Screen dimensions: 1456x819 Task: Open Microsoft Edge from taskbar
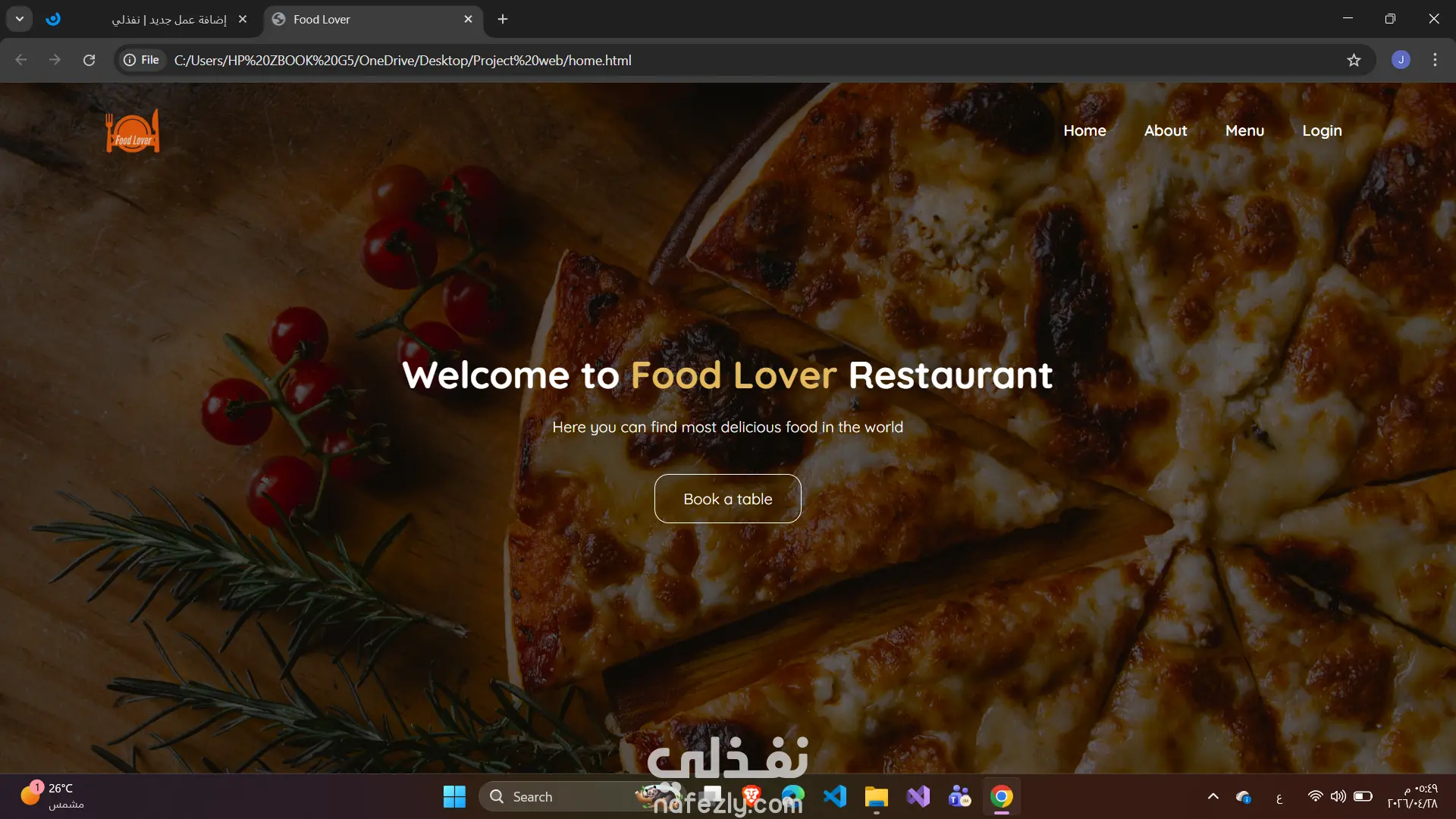[x=792, y=797]
